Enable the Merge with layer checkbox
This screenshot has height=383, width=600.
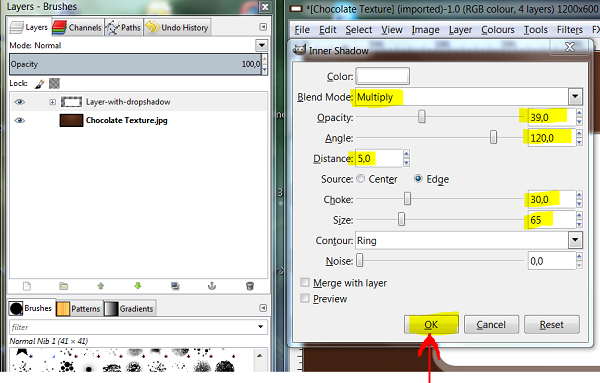click(305, 283)
